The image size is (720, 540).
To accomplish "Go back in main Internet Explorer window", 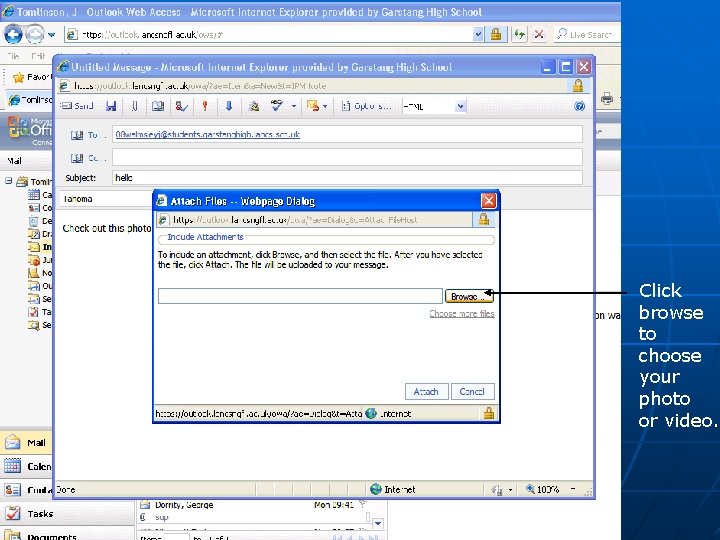I will point(13,34).
